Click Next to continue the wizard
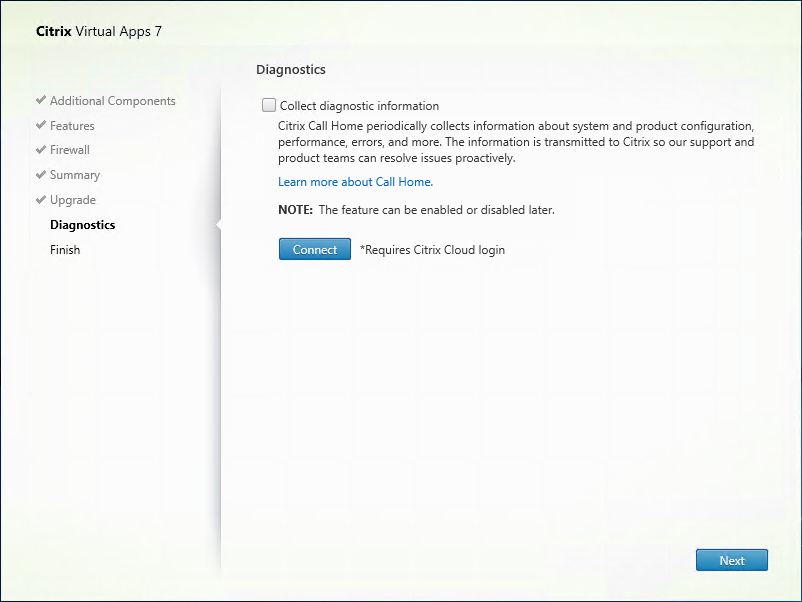Screen dimensions: 802x602 click(x=731, y=560)
